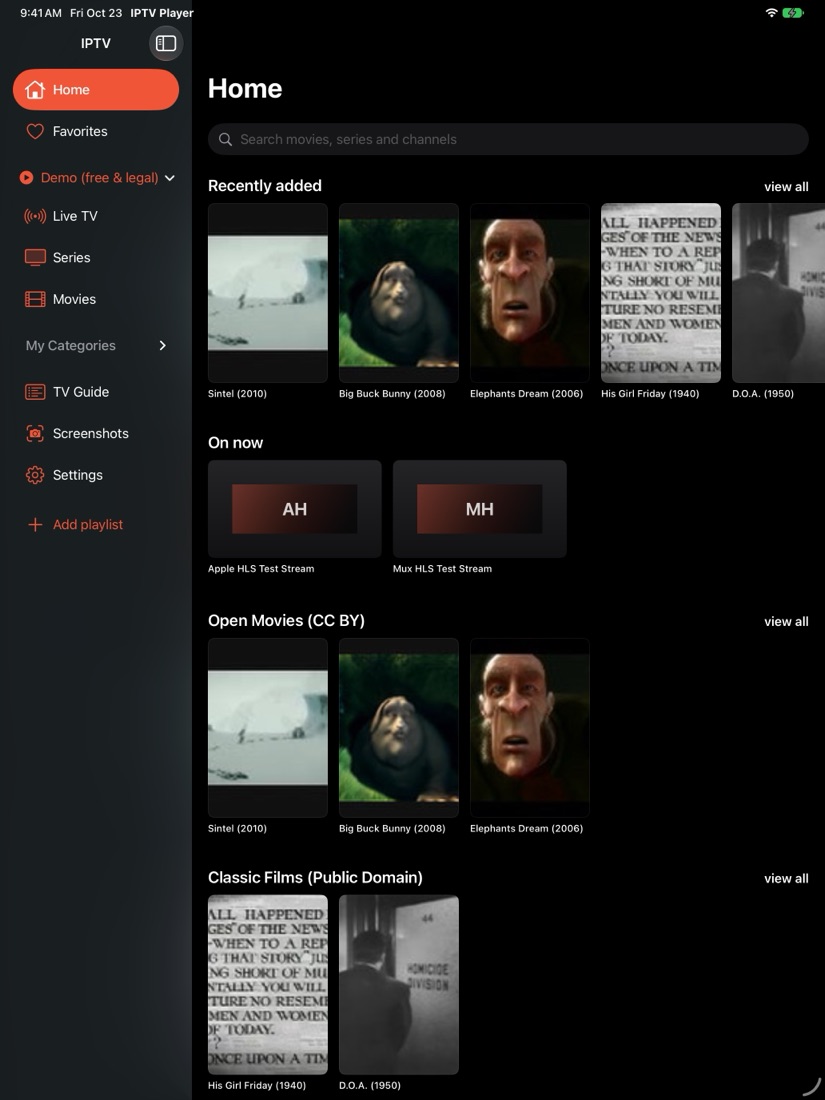The height and width of the screenshot is (1100, 825).
Task: Click the Home house icon
Action: point(34,90)
